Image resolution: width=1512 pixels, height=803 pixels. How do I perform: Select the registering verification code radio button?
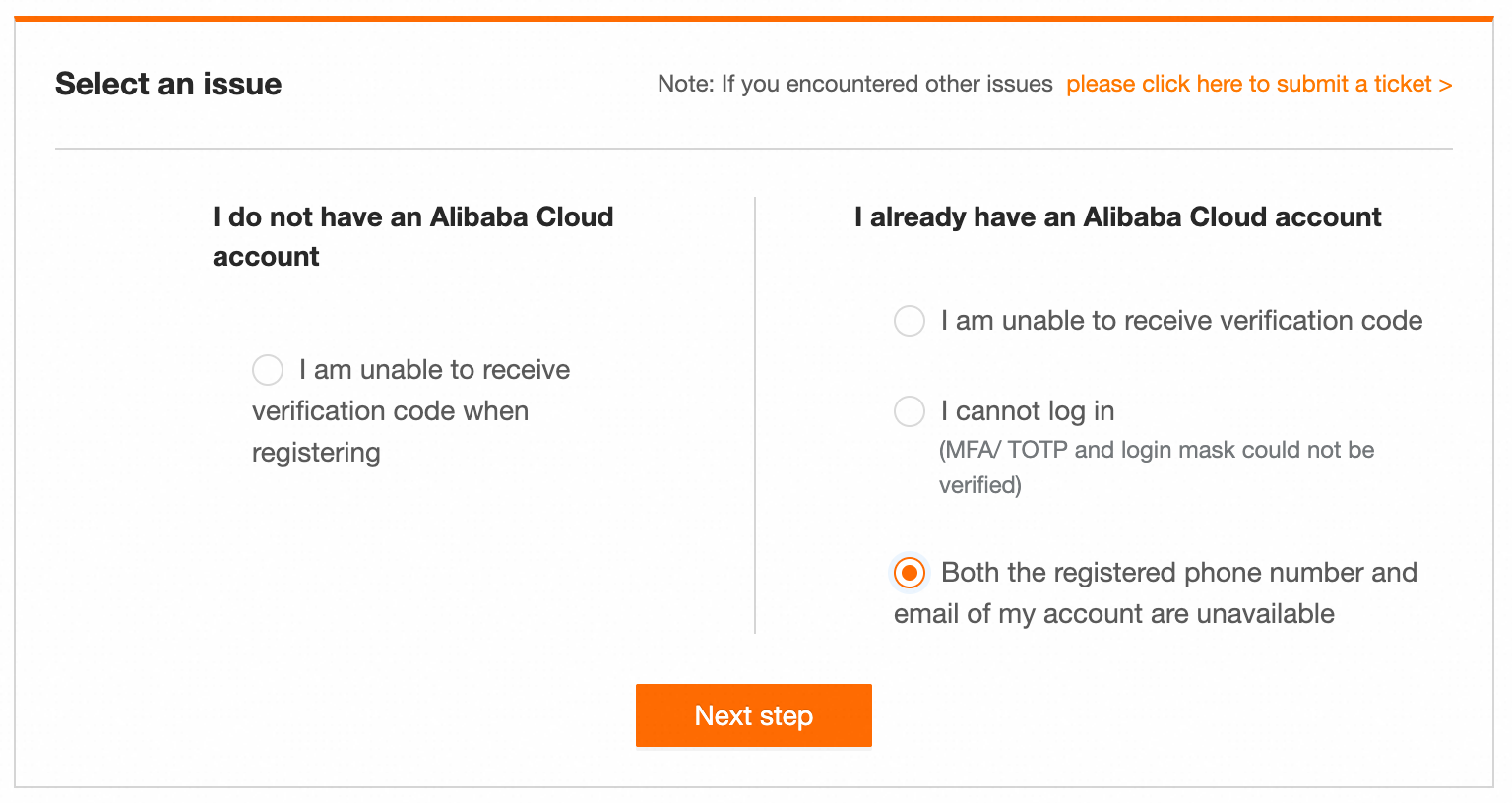(268, 370)
